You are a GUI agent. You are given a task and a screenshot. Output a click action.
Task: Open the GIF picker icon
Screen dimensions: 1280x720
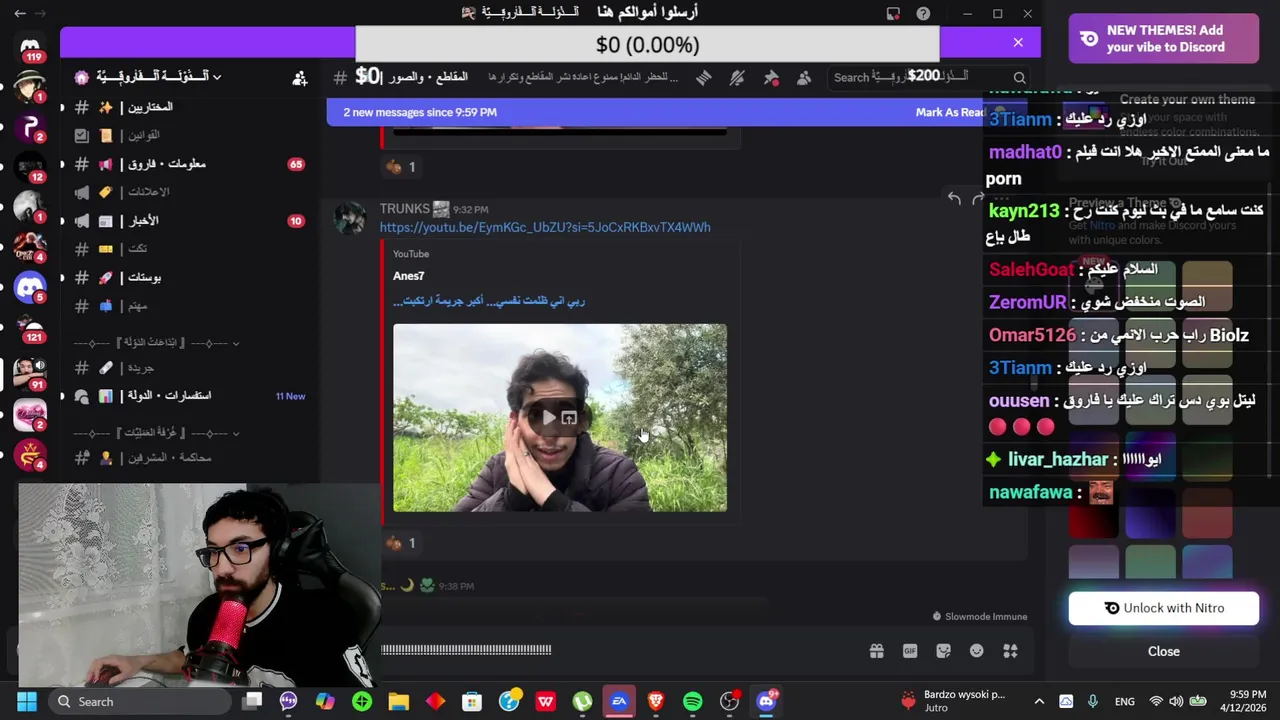tap(910, 651)
